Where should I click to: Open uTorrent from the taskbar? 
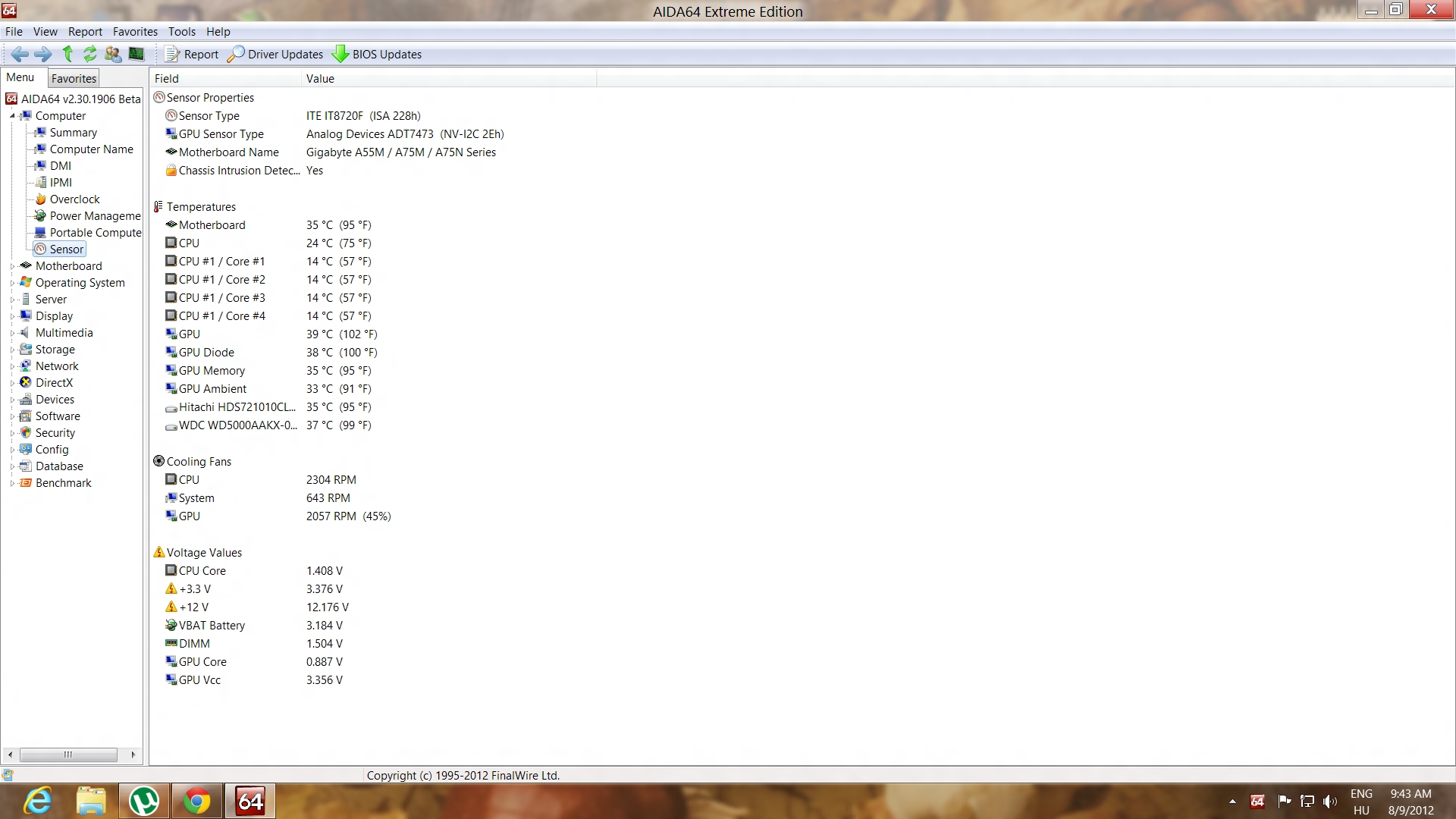tap(144, 802)
